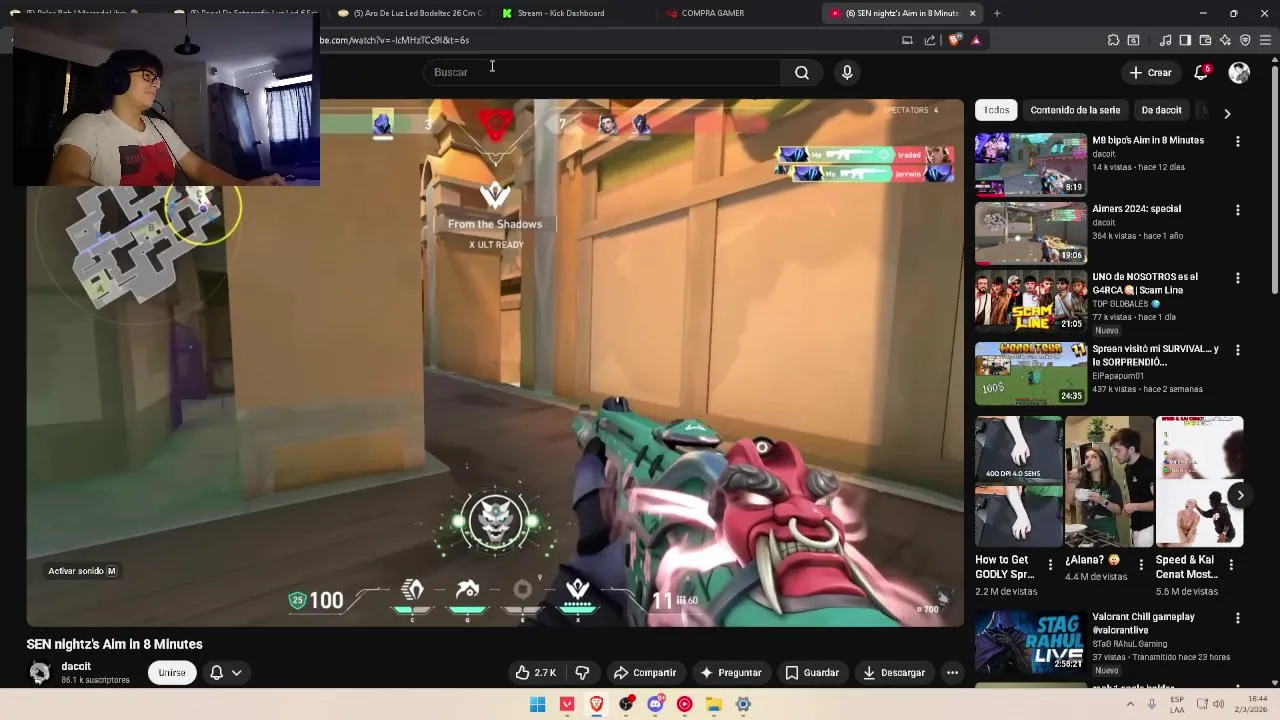Open the Leo AI sparkle icon

(x=1225, y=40)
